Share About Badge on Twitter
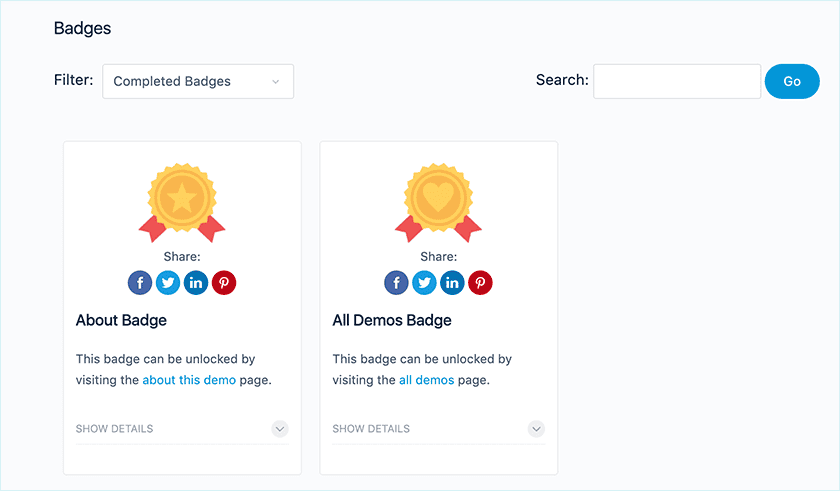Screen dimensions: 840x491 coord(168,283)
